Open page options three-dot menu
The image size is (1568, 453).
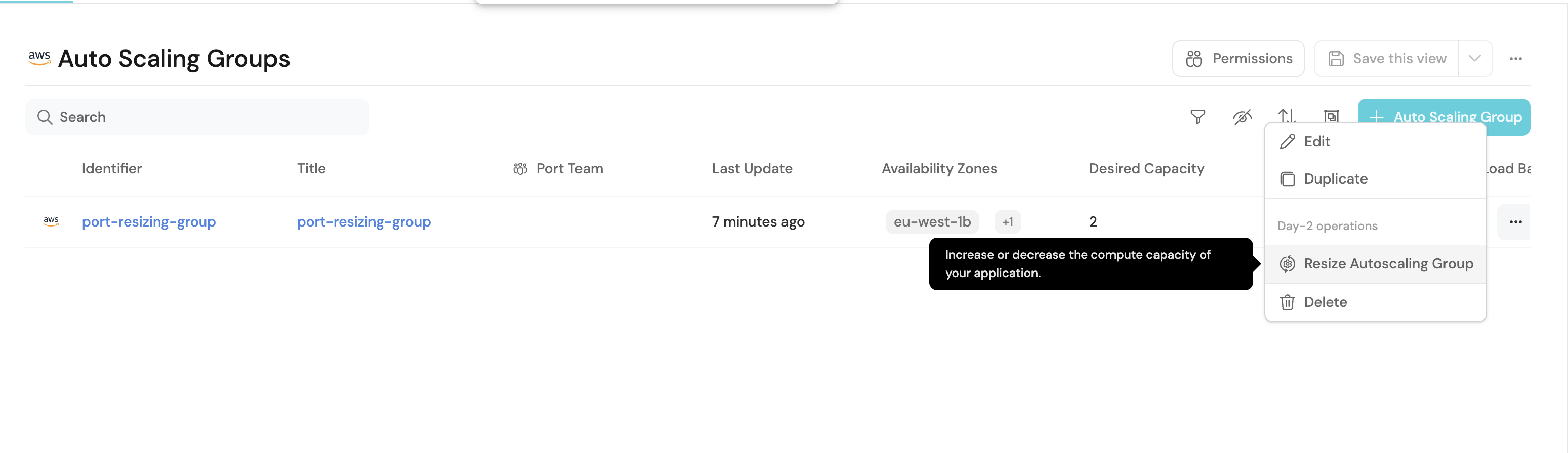pyautogui.click(x=1515, y=59)
